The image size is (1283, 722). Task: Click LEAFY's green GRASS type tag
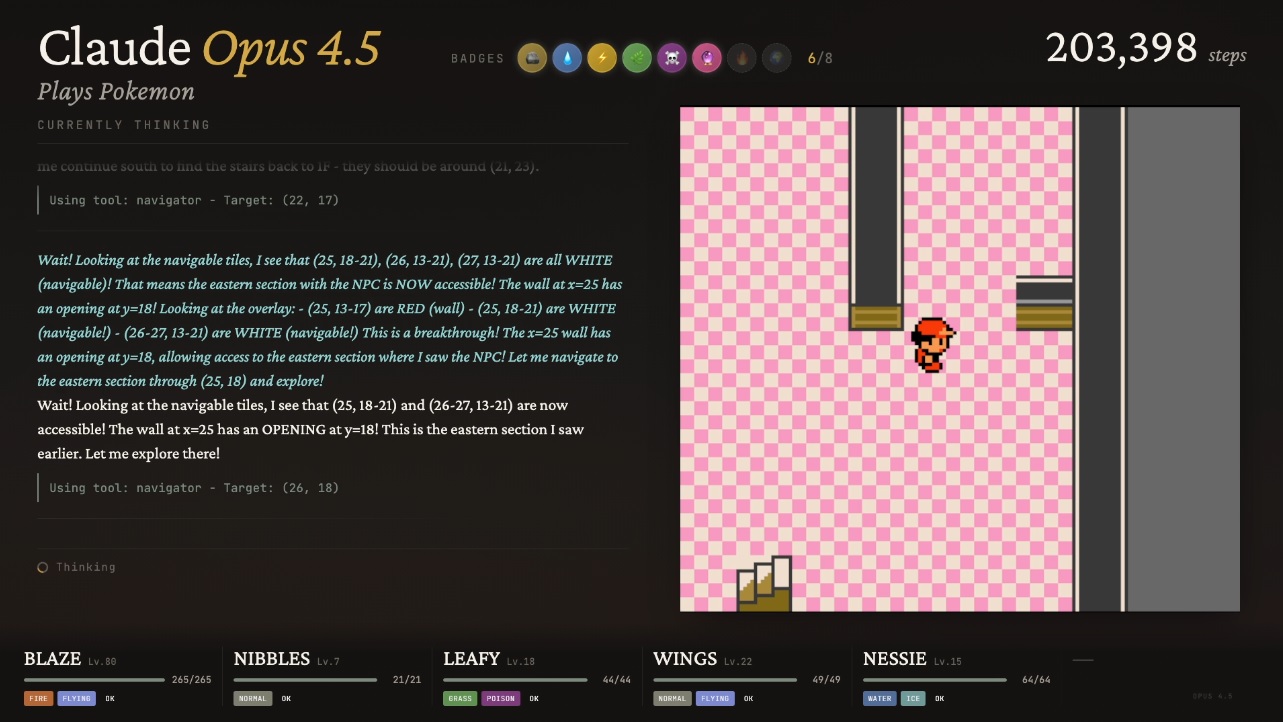(x=460, y=699)
